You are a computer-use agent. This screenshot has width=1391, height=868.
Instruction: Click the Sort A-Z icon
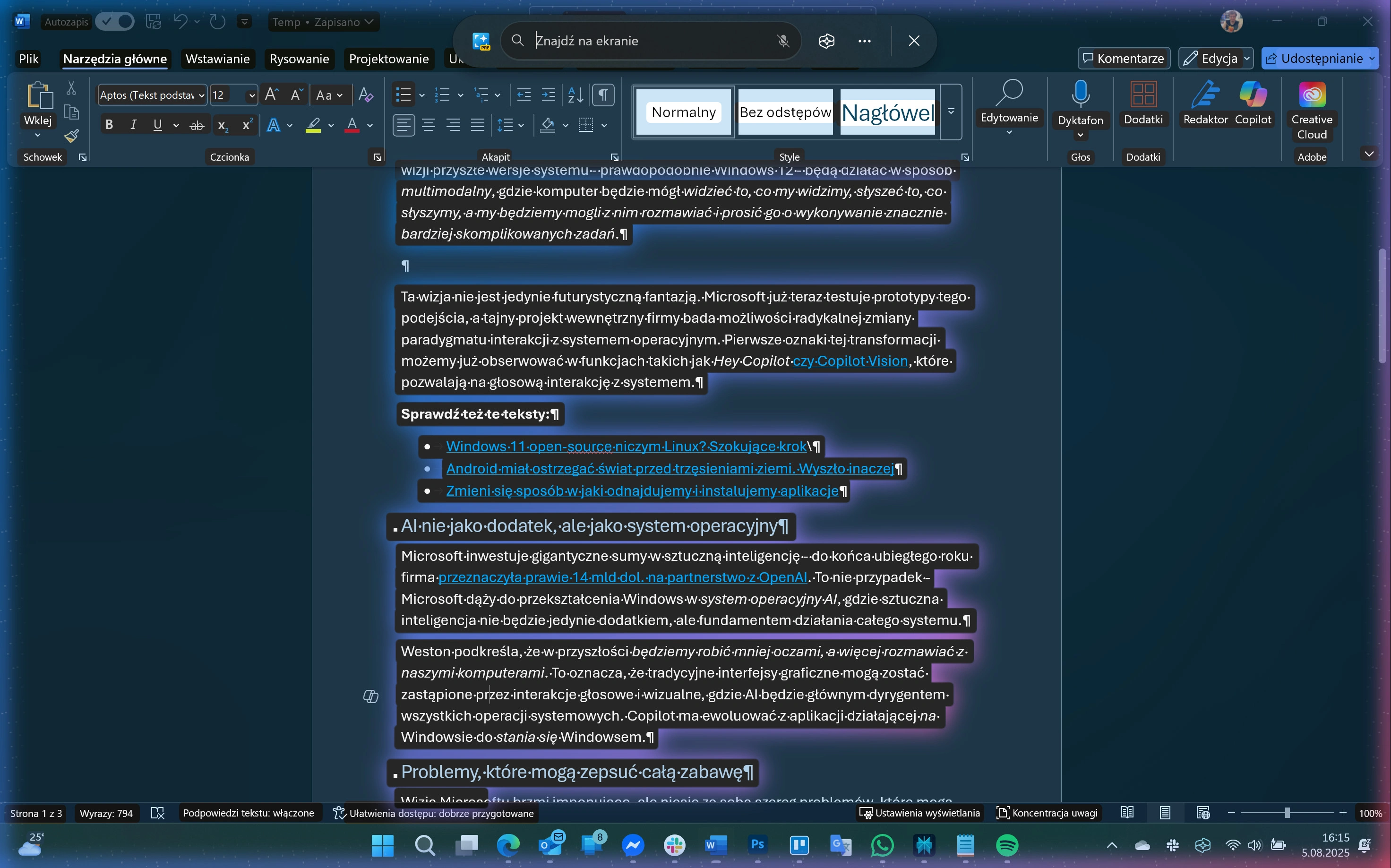(x=576, y=95)
